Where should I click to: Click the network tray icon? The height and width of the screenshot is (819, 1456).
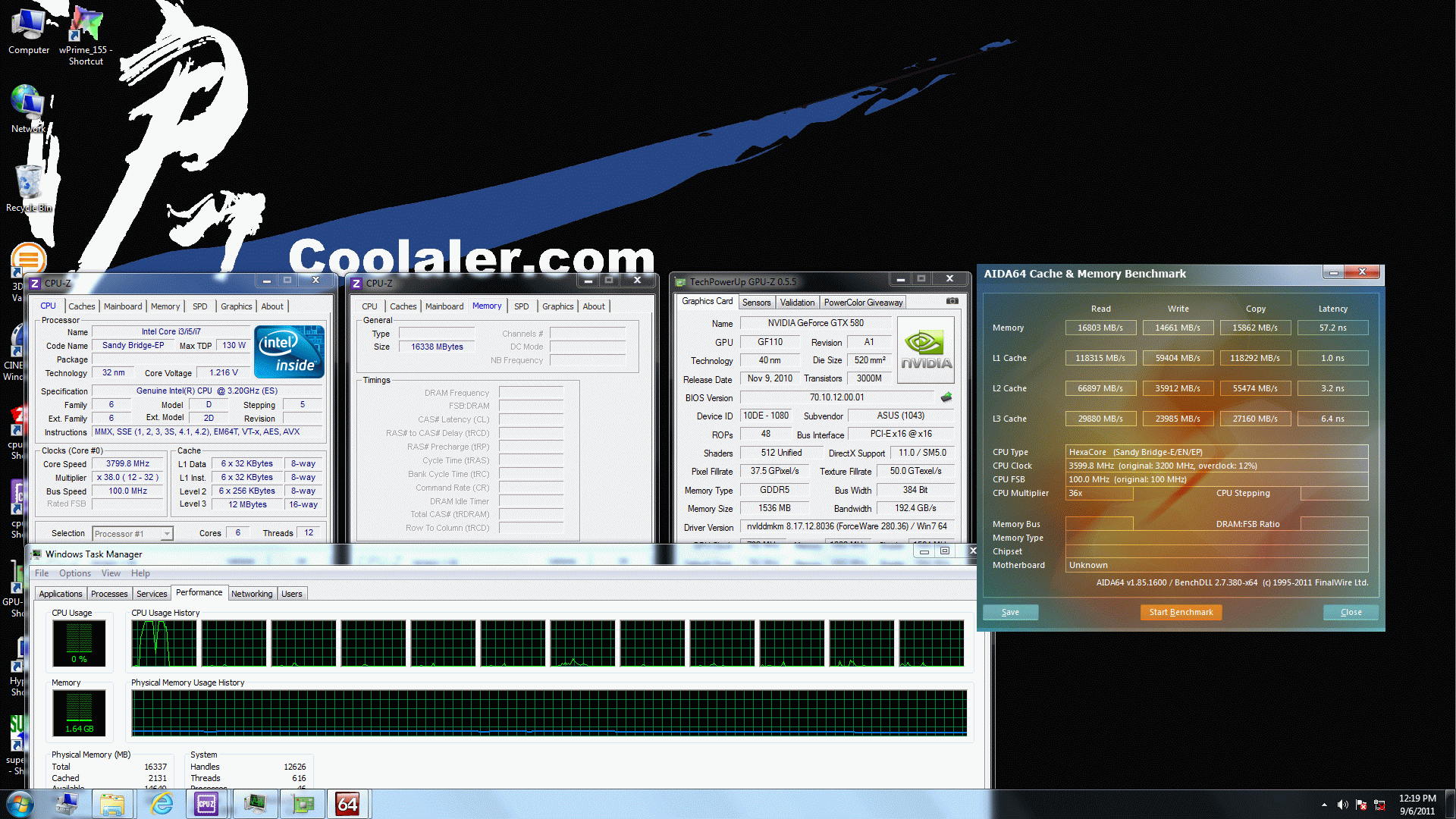(1380, 805)
